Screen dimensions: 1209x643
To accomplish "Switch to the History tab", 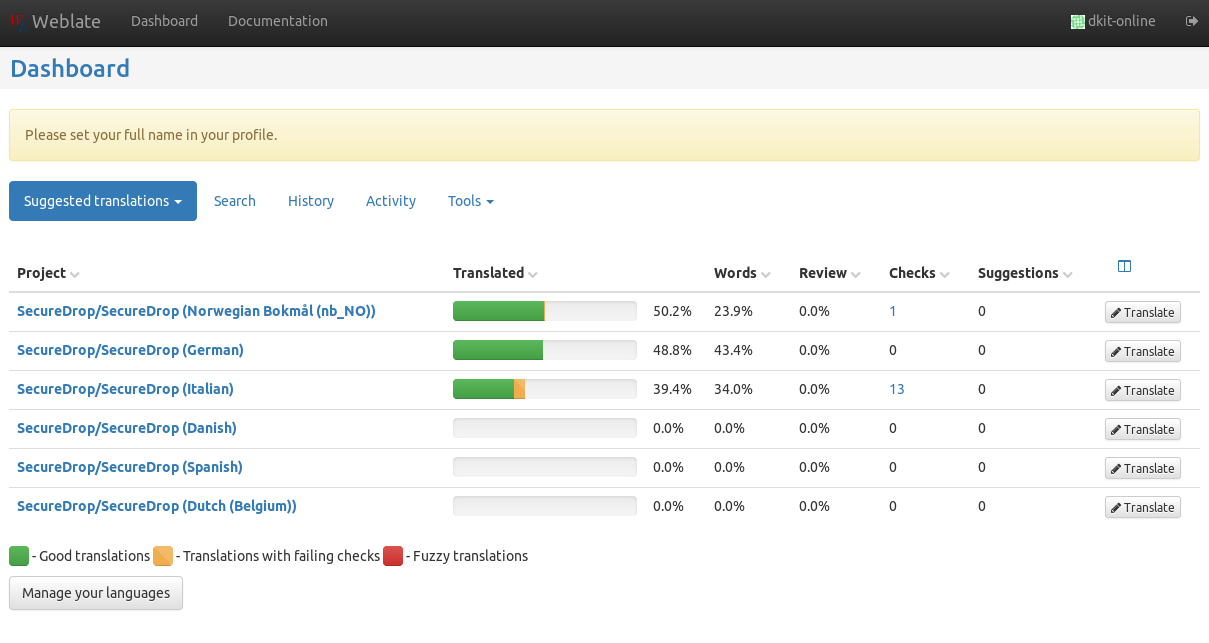I will [x=311, y=201].
